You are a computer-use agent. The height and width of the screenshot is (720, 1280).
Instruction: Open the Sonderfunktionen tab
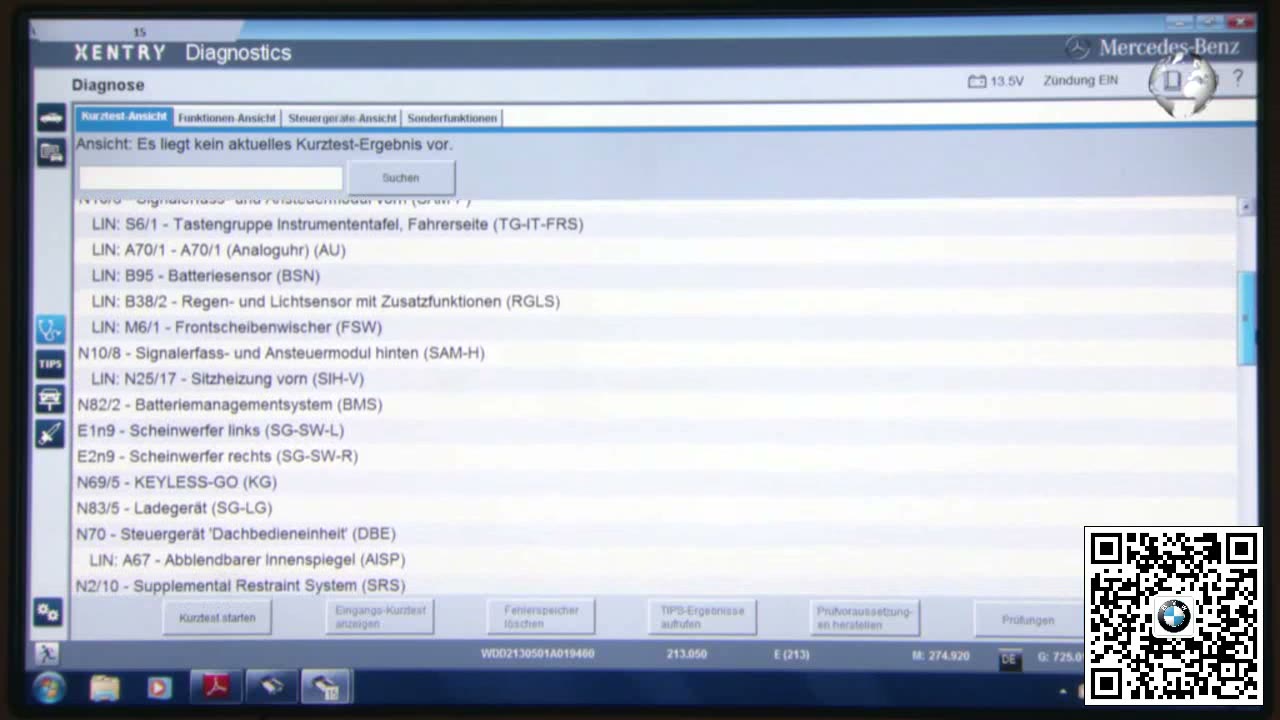point(452,118)
